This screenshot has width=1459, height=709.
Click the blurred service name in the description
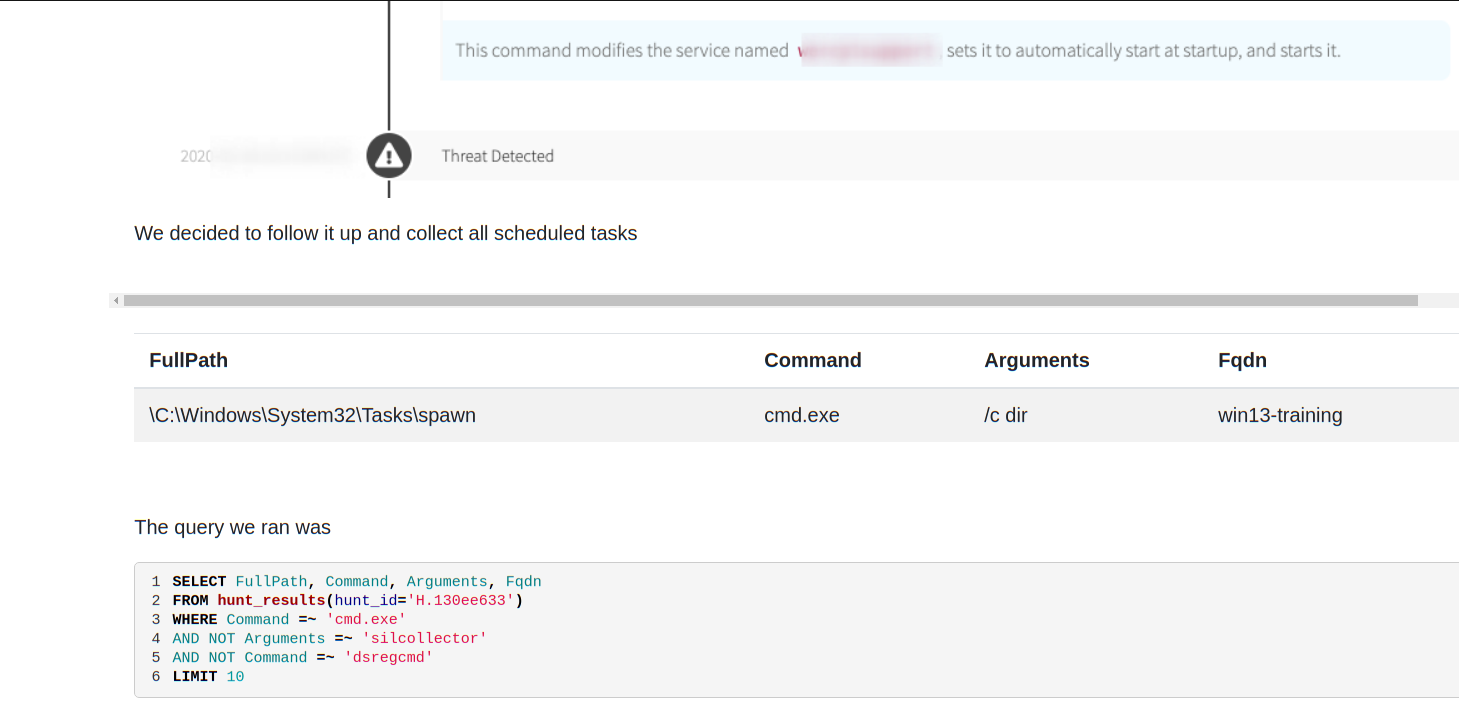868,50
